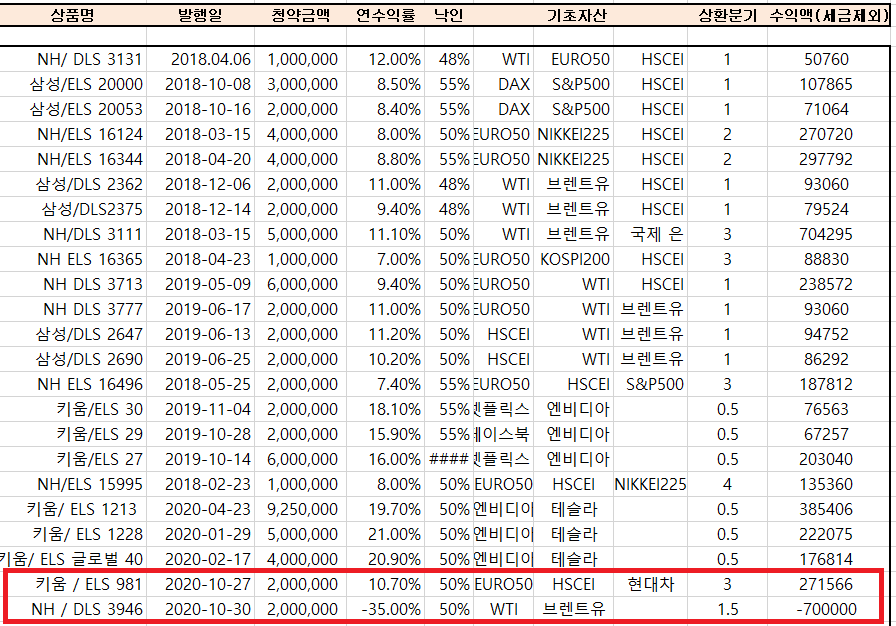Image resolution: width=896 pixels, height=626 pixels.
Task: Click the yield cell -35.00%
Action: click(385, 609)
